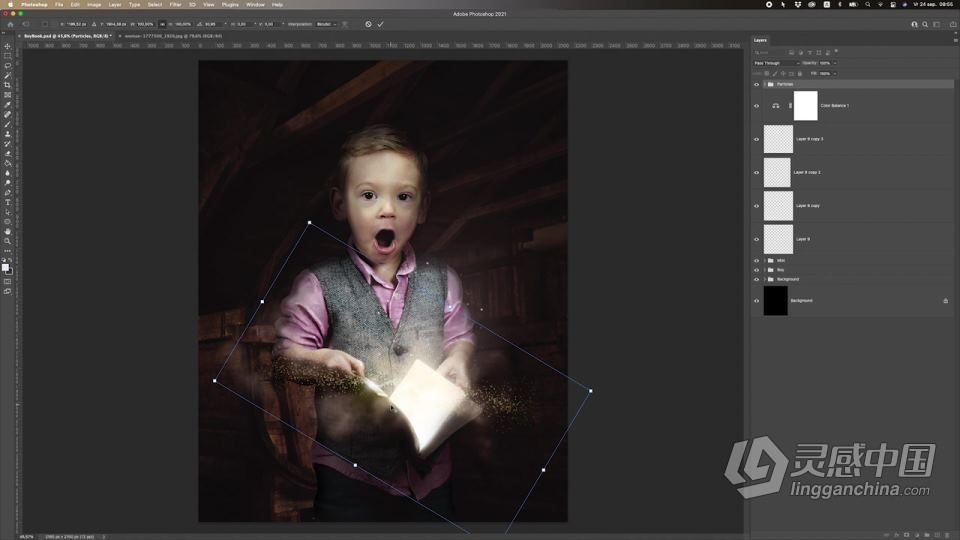Select the Path Selection tool
This screenshot has width=960, height=540.
click(x=7, y=212)
